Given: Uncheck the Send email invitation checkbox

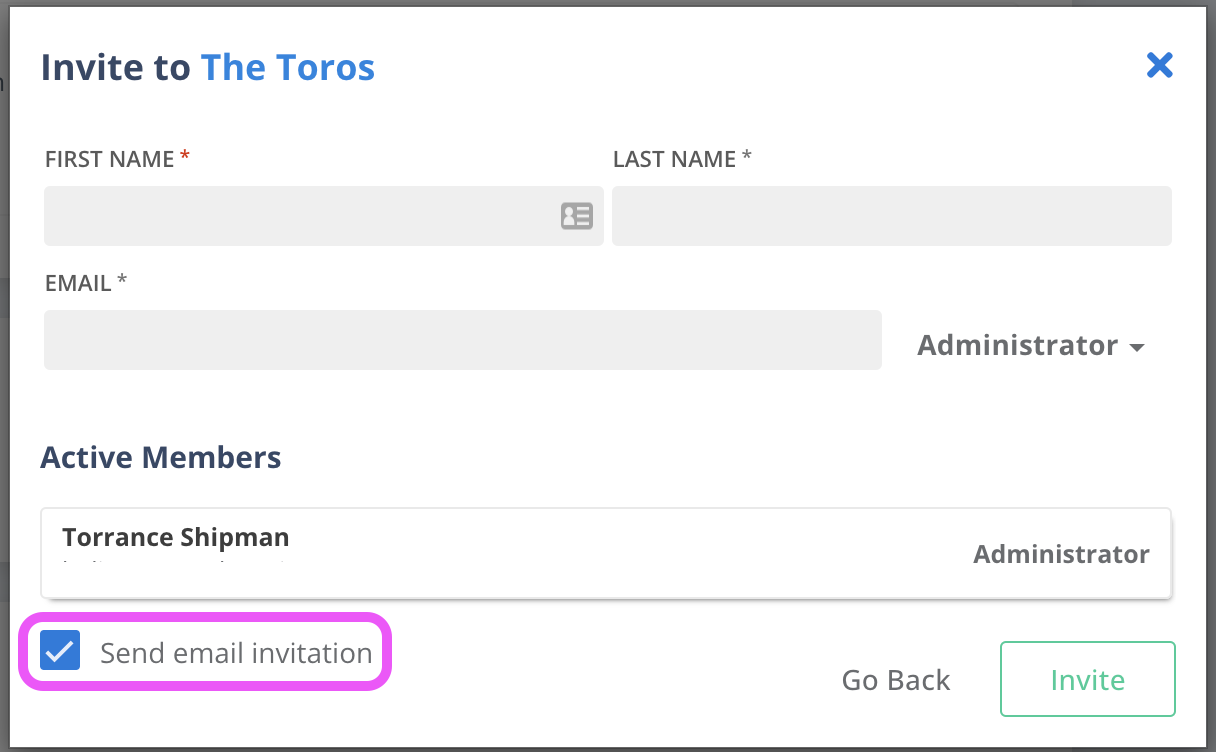Looking at the screenshot, I should click(x=60, y=652).
